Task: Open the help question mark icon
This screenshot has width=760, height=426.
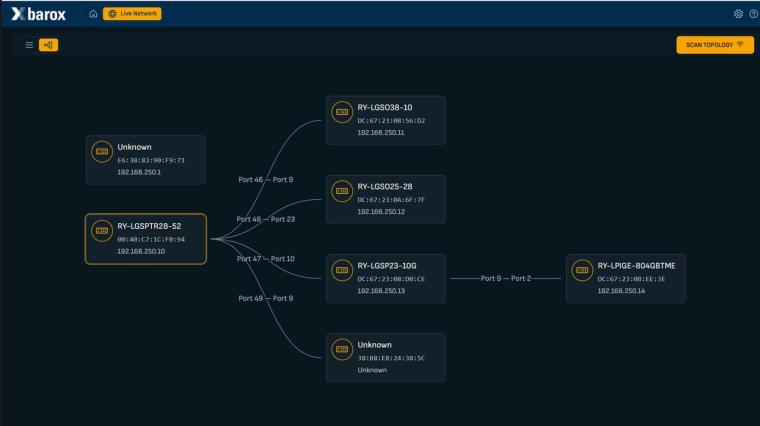Action: (754, 14)
